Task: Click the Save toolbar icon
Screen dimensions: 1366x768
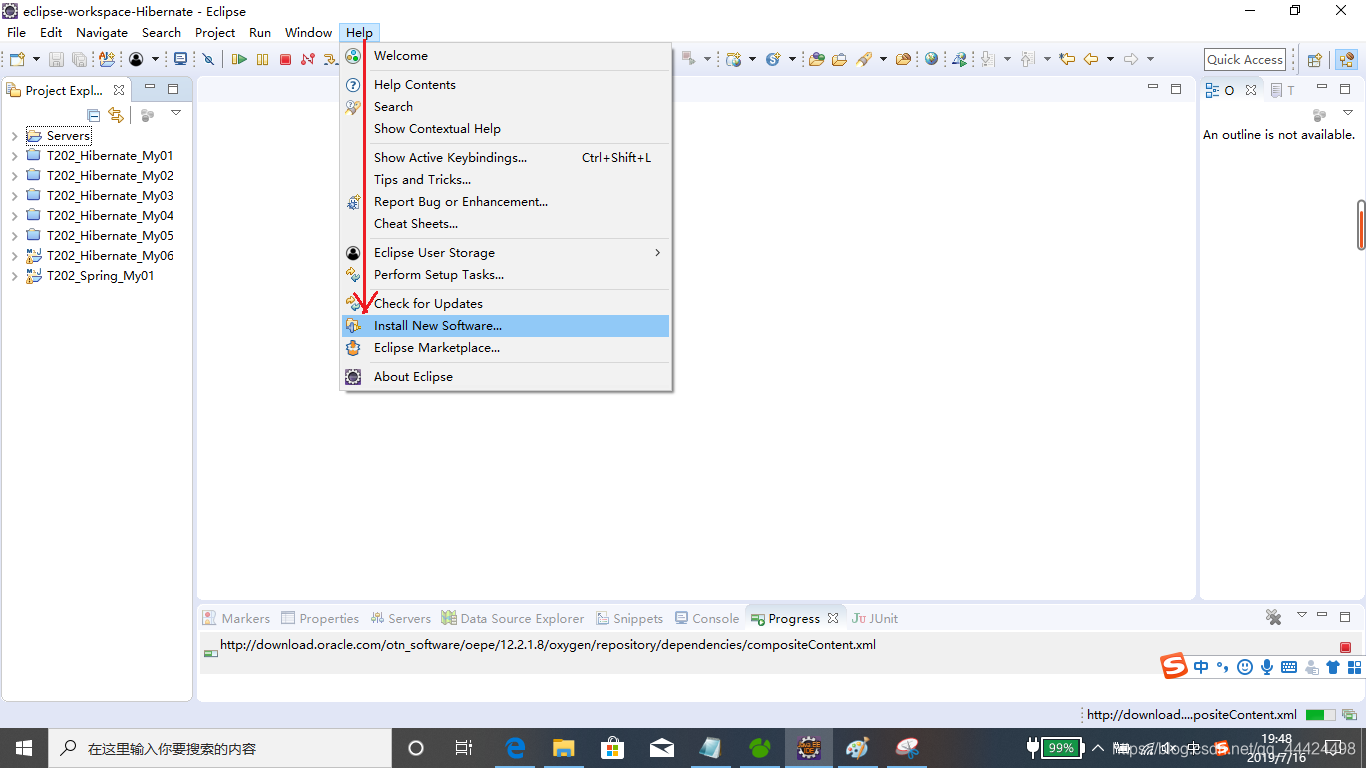Action: (x=57, y=60)
